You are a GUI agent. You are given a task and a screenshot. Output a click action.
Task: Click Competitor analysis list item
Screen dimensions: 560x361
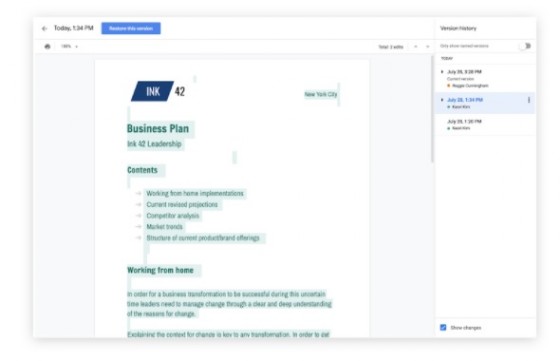click(173, 216)
